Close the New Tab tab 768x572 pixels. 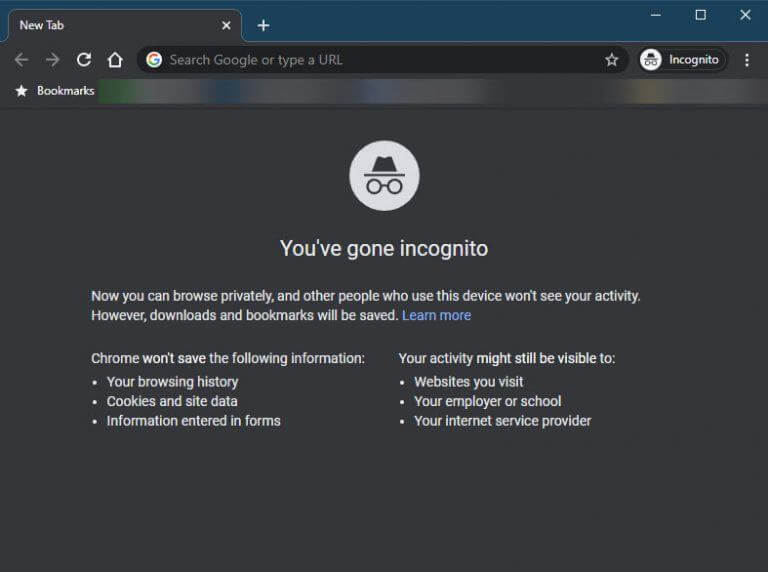tap(226, 25)
